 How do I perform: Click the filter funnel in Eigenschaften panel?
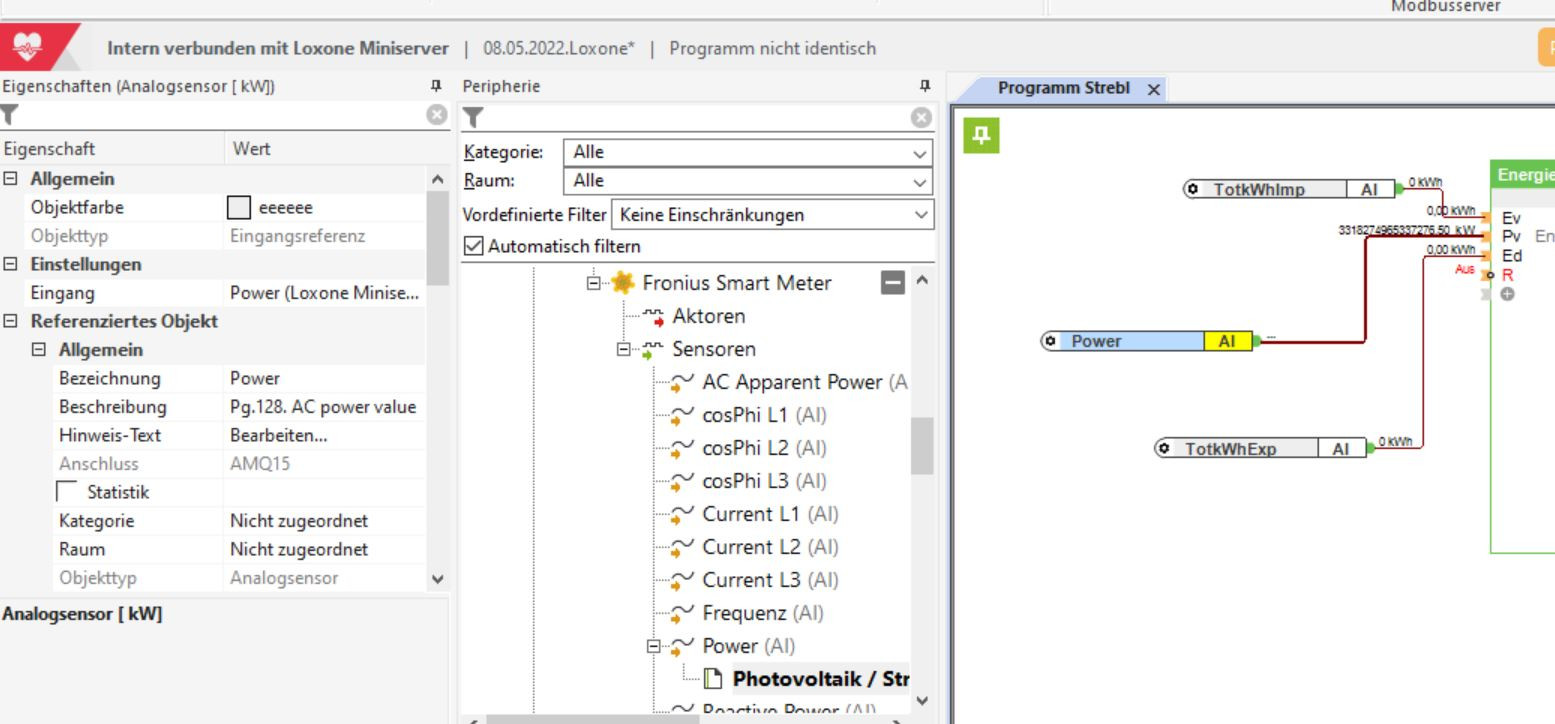point(10,115)
